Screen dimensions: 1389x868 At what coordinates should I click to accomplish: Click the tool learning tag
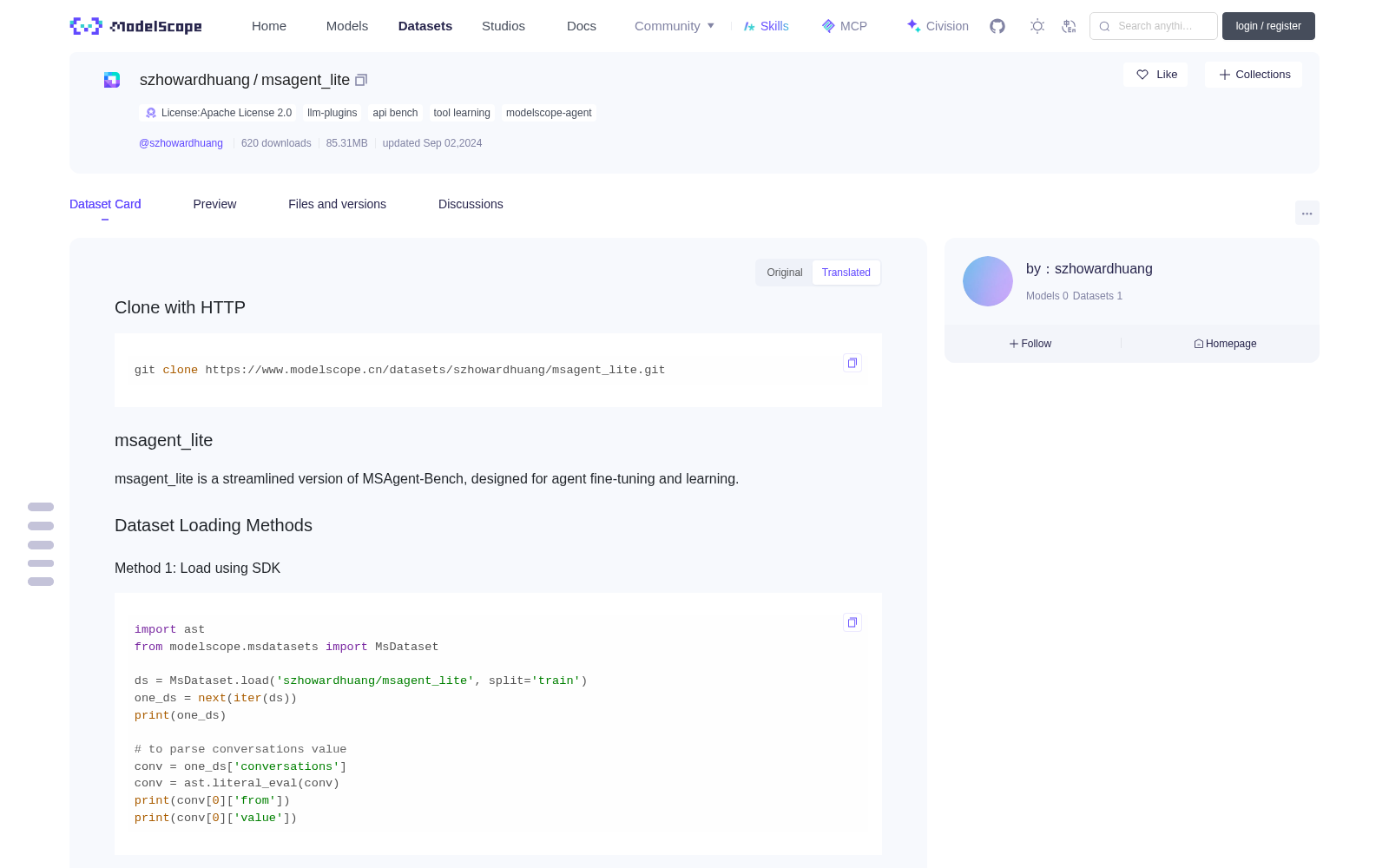(462, 113)
